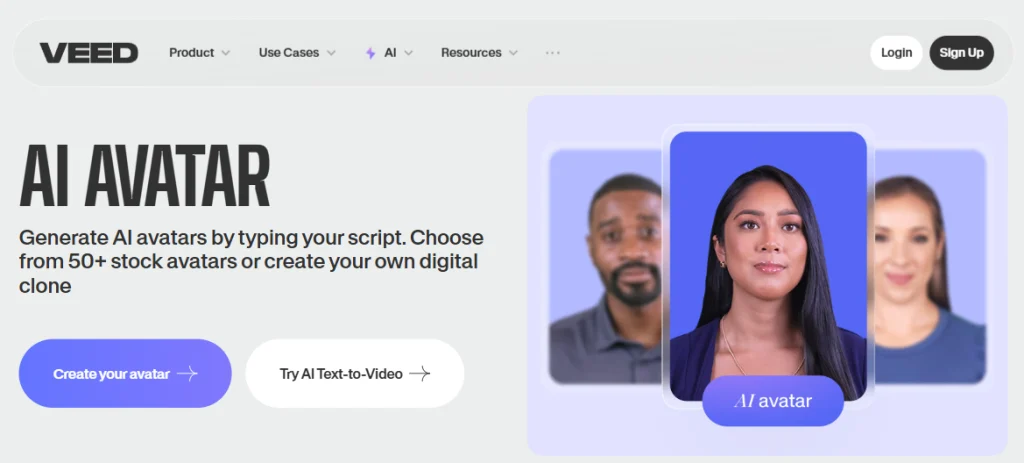Expand the Resources dropdown chevron
Viewport: 1024px width, 463px height.
coord(513,53)
